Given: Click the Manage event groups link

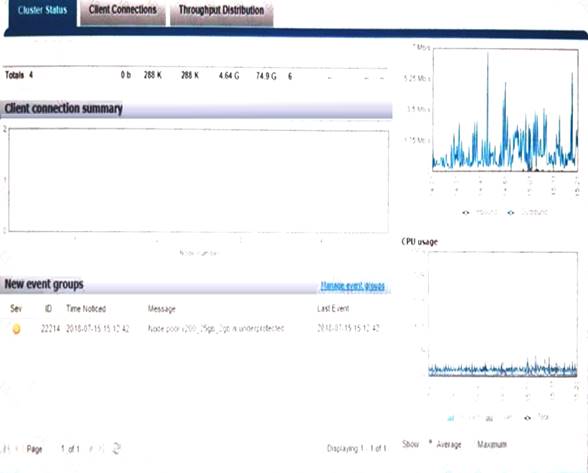Looking at the screenshot, I should pyautogui.click(x=352, y=286).
